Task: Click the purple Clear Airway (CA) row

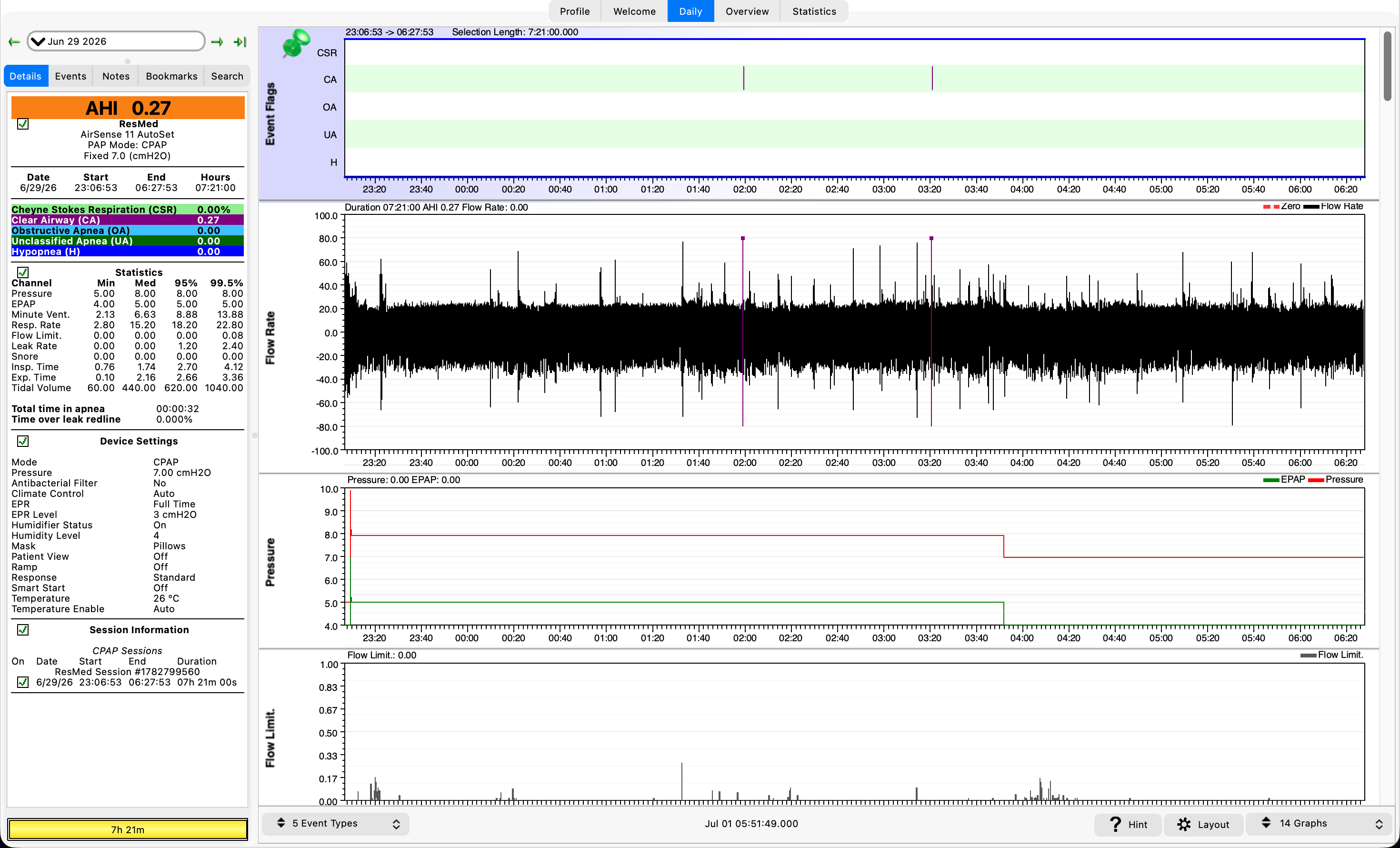Action: click(x=128, y=220)
